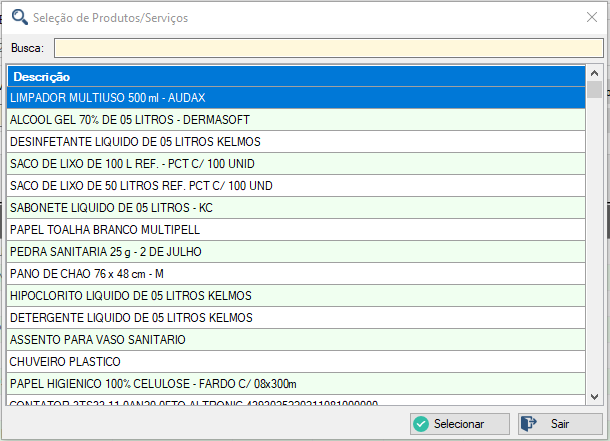Select PANO DE CHAO 76 x 48 cm row

[296, 274]
